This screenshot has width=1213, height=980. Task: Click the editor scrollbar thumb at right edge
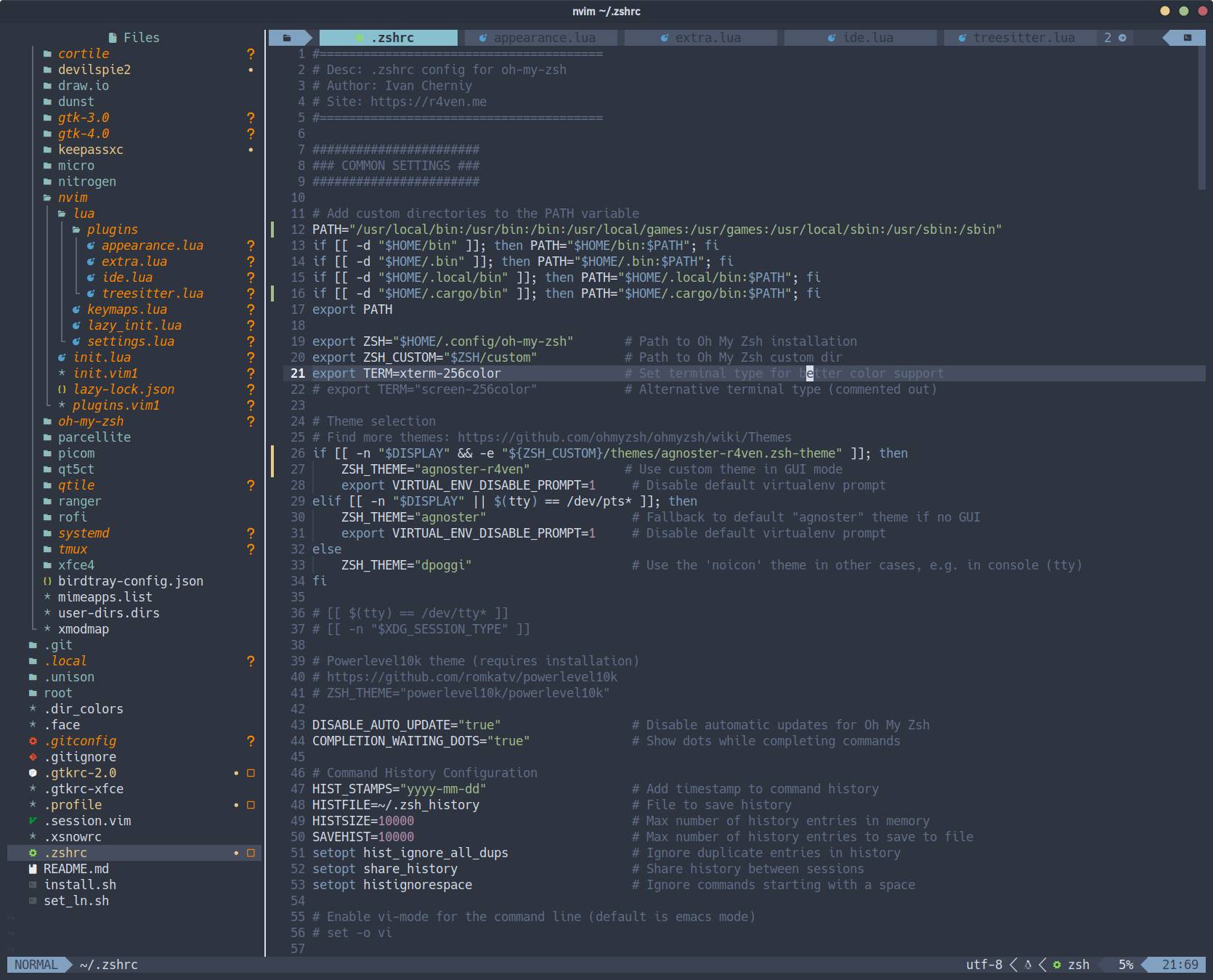pyautogui.click(x=1201, y=116)
